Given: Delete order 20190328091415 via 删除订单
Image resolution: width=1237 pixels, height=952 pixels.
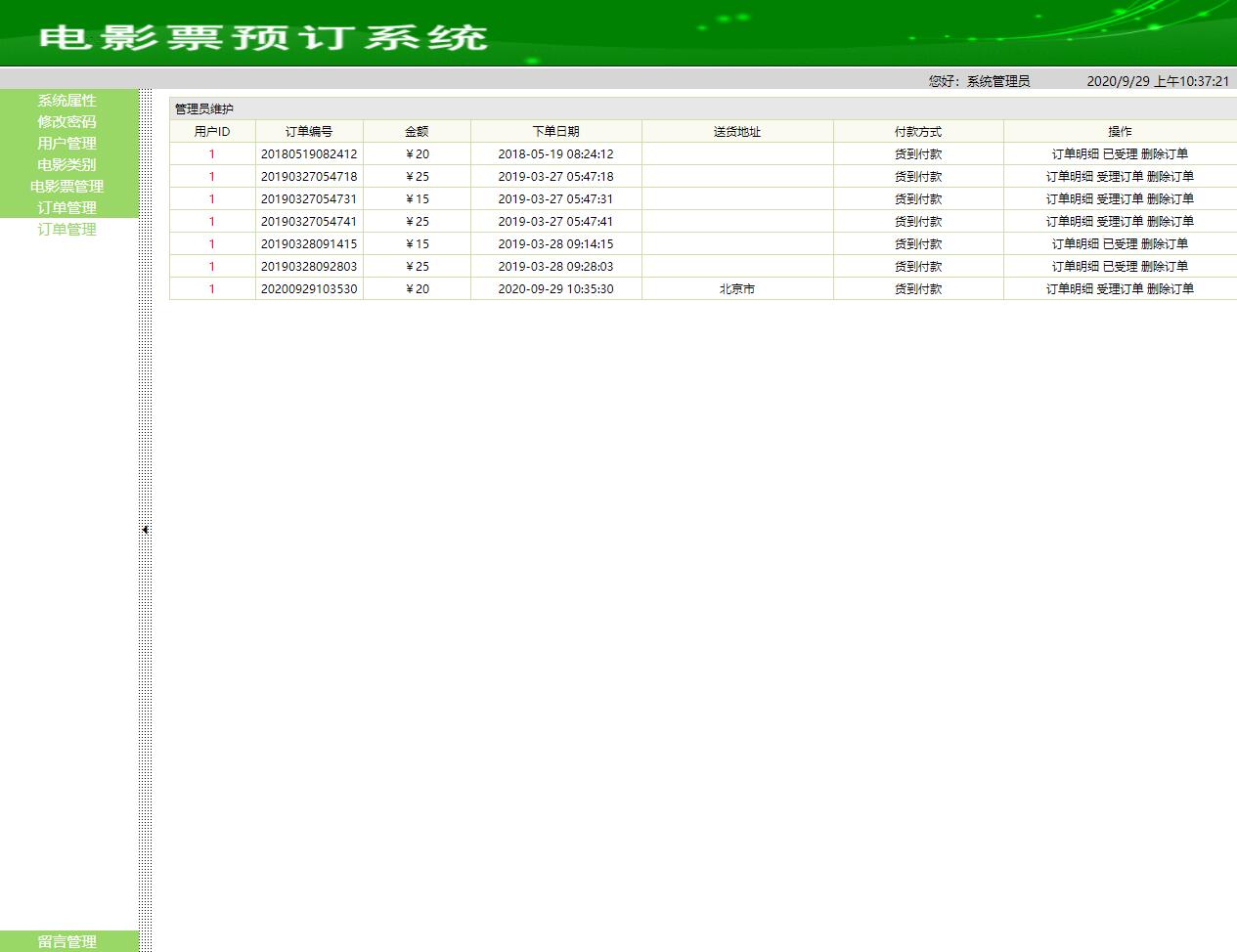Looking at the screenshot, I should pos(1165,244).
